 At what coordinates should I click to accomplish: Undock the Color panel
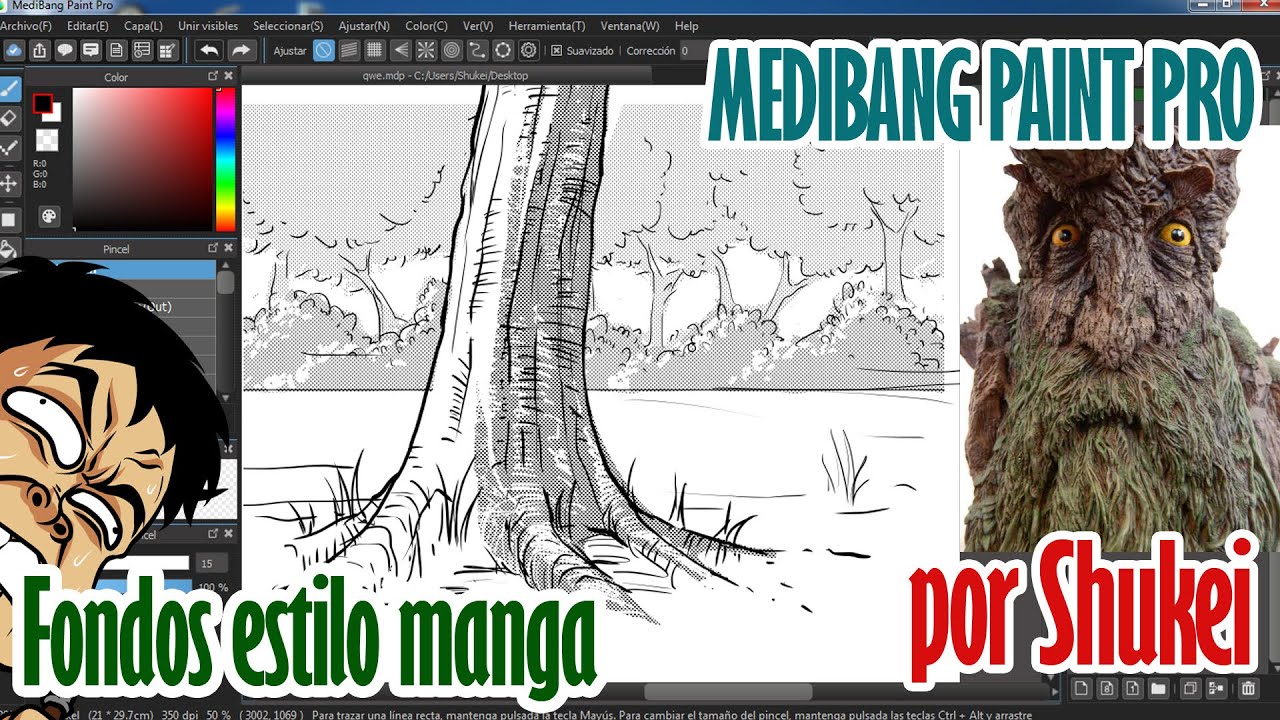tap(213, 76)
